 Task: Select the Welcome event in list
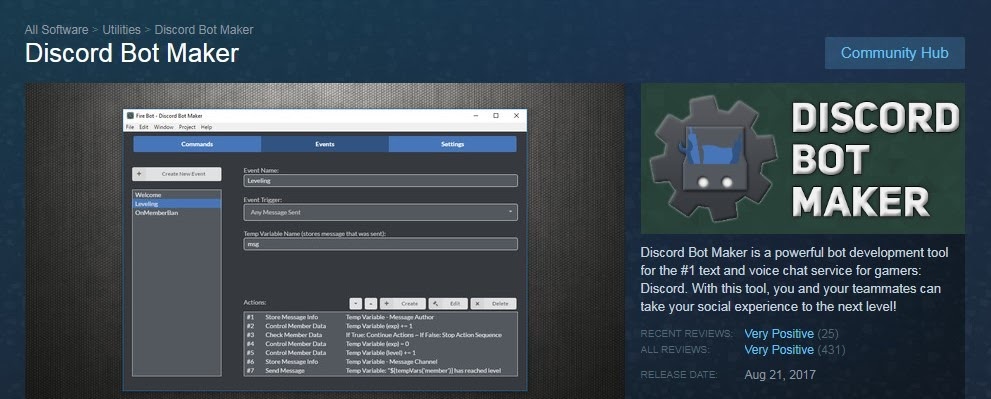click(x=177, y=195)
